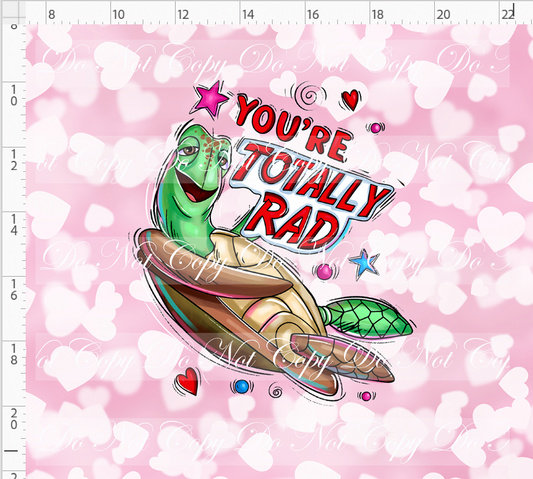This screenshot has height=479, width=533.
Task: Click the 18 mark on the horizontal ruler
Action: pyautogui.click(x=378, y=15)
